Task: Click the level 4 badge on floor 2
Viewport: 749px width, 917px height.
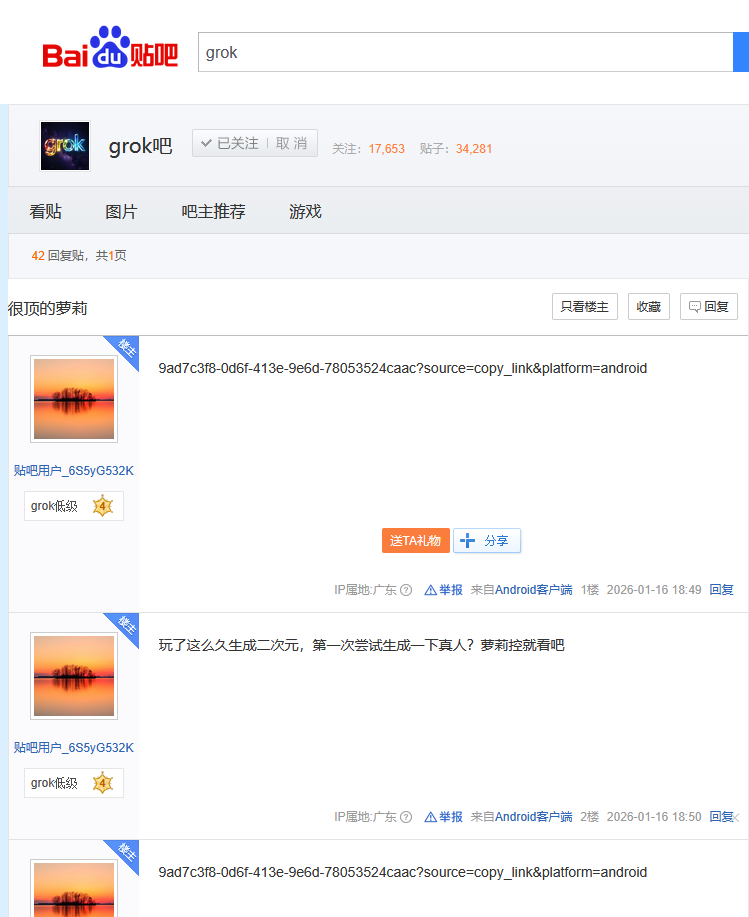Action: click(x=102, y=783)
